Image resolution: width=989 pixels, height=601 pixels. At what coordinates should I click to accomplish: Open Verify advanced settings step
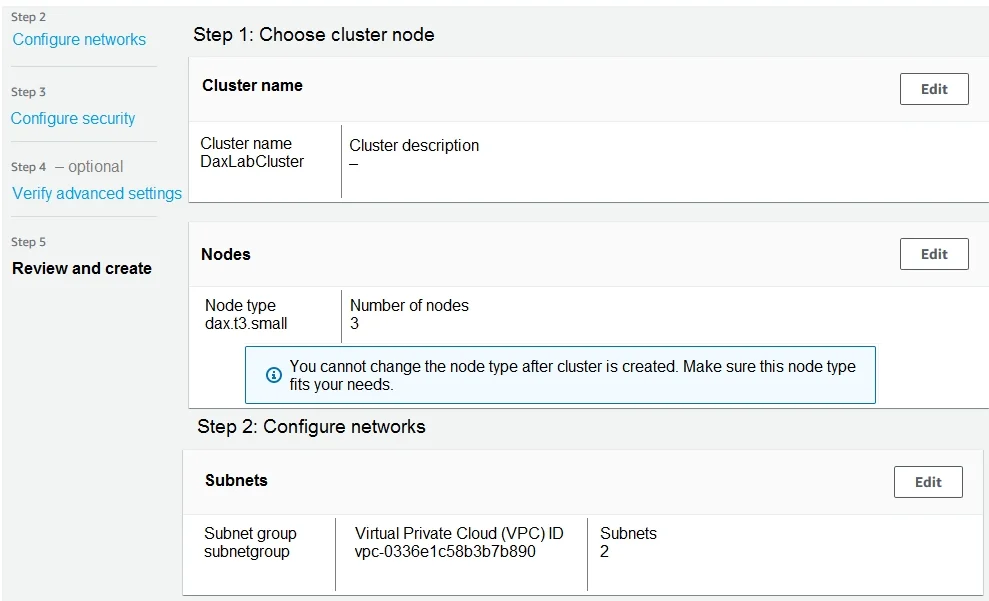click(97, 193)
